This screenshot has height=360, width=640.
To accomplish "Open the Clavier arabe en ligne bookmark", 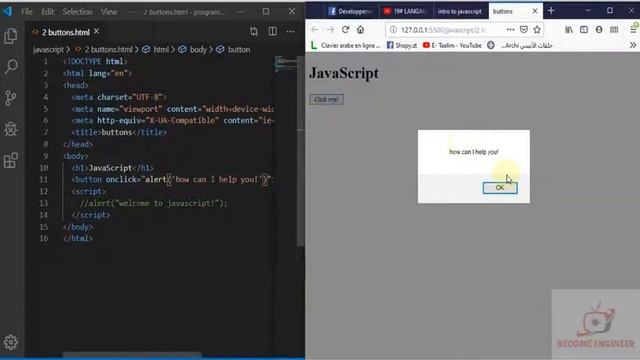I will 346,45.
